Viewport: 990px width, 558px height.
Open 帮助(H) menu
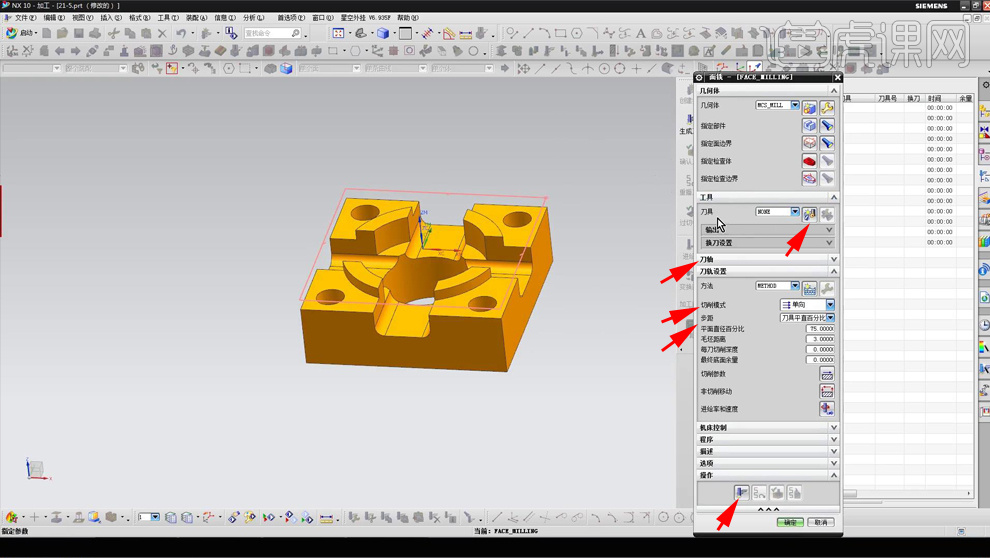point(407,18)
